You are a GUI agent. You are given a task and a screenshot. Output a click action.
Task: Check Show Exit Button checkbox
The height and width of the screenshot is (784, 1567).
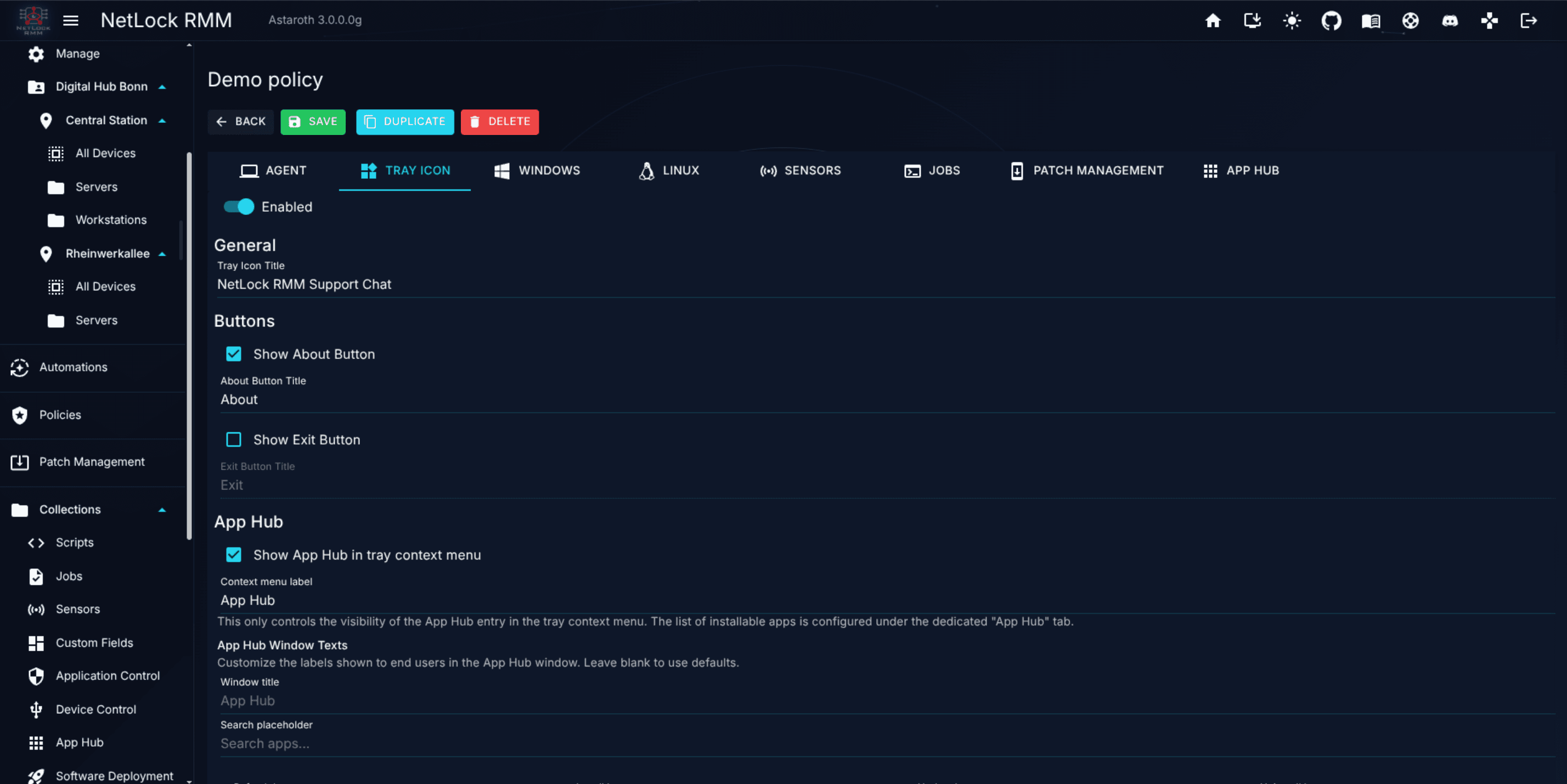tap(234, 440)
